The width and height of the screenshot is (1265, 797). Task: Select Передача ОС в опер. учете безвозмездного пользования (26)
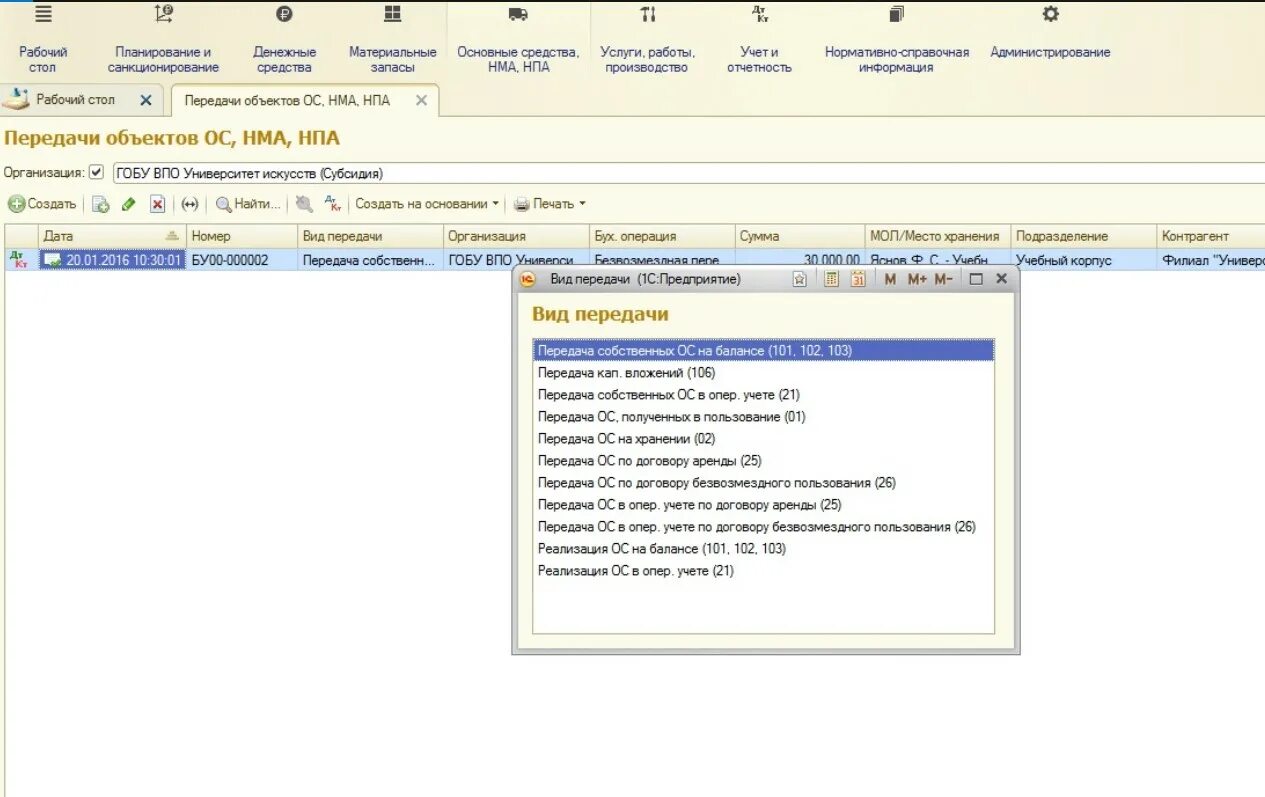coord(763,527)
